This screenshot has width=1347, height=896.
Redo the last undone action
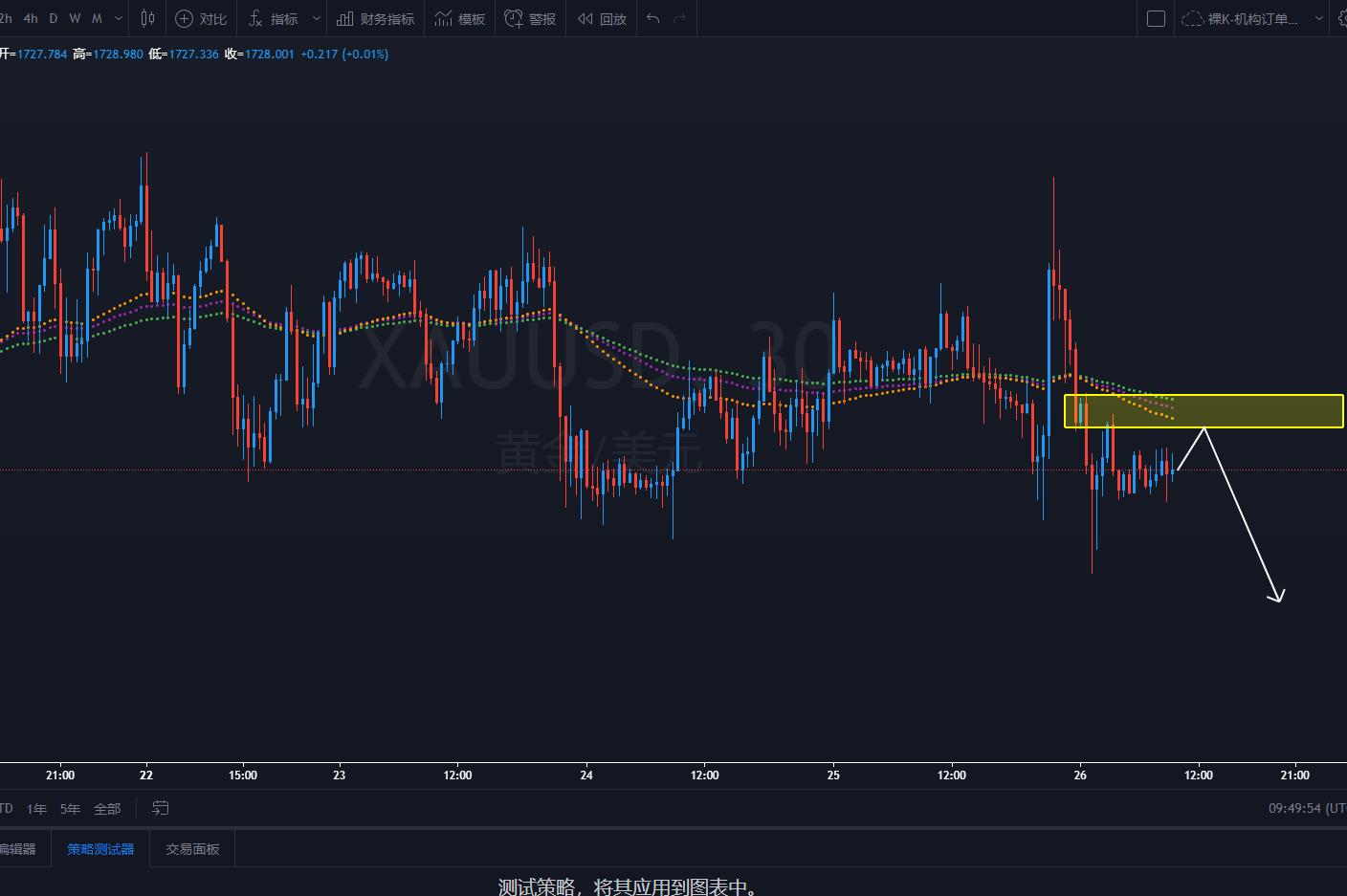click(x=680, y=18)
